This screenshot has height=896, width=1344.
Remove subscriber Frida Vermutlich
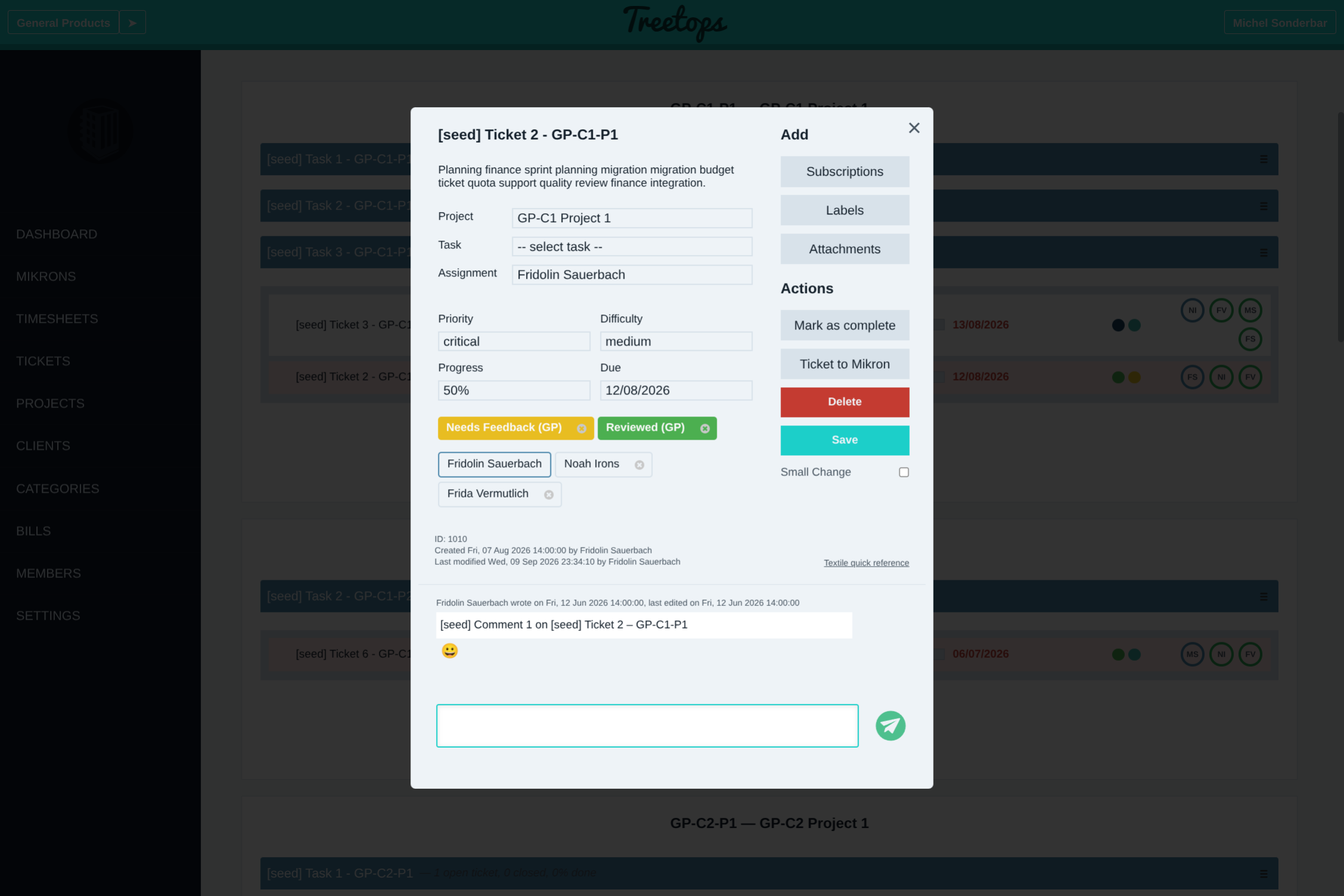click(x=549, y=494)
